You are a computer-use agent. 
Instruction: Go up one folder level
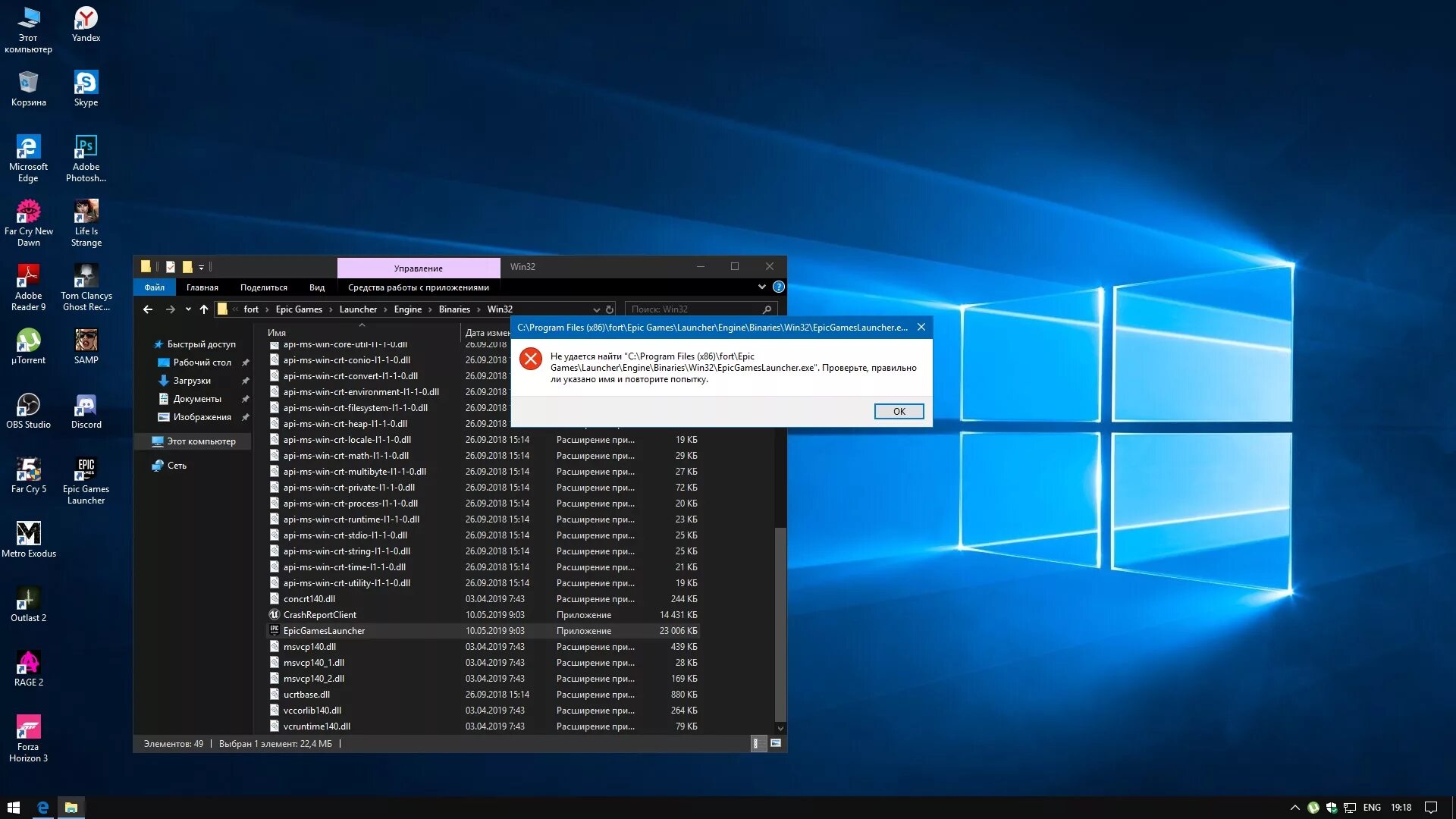click(203, 309)
